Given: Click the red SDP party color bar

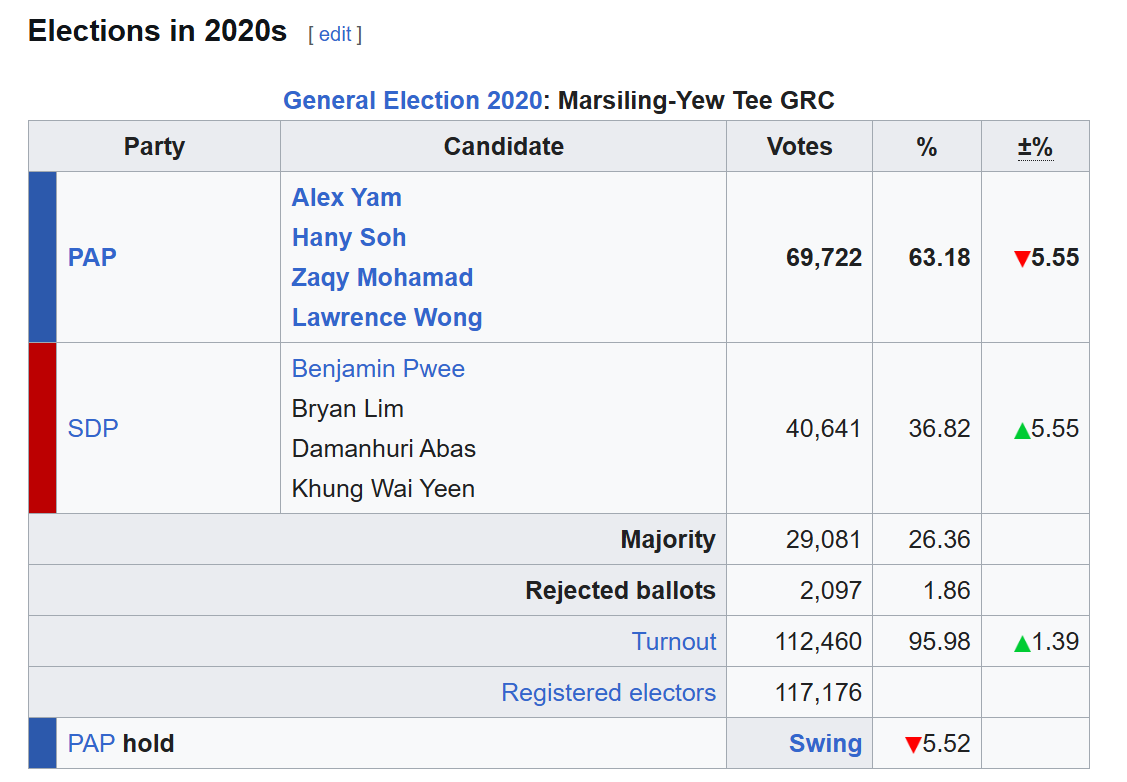Looking at the screenshot, I should [x=43, y=428].
